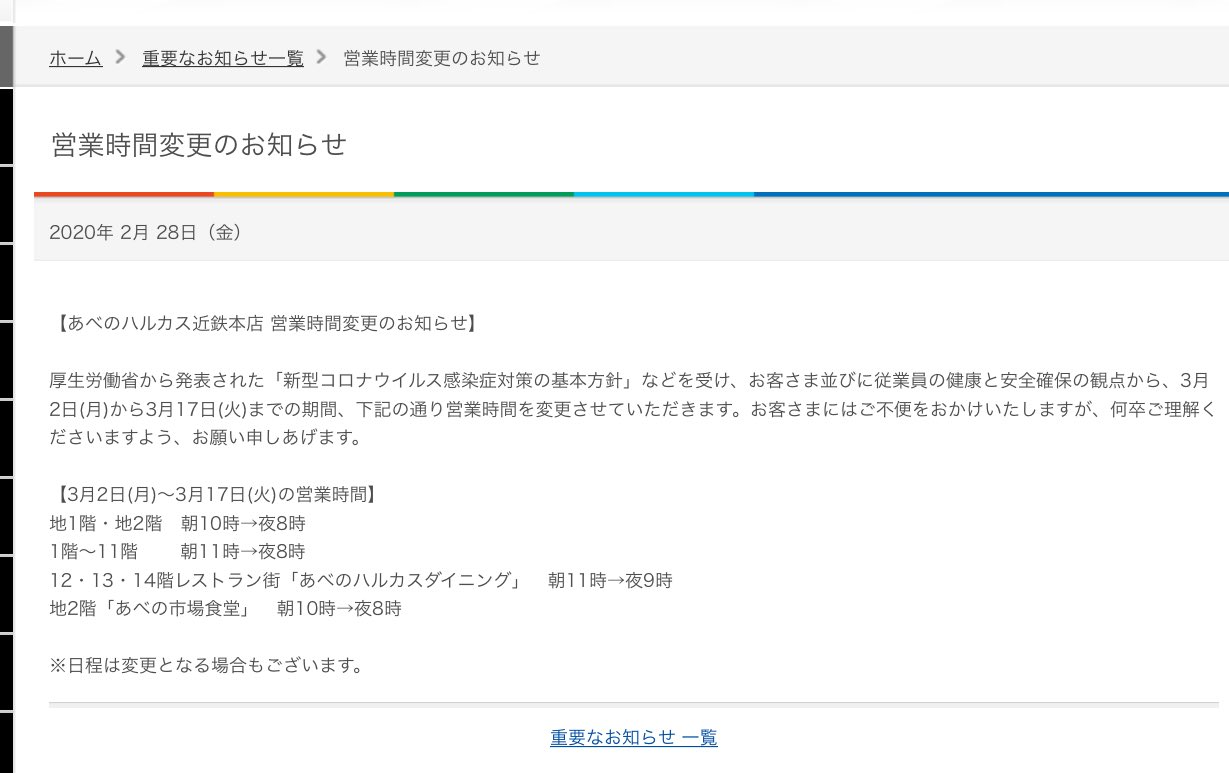The height and width of the screenshot is (773, 1229).
Task: Click the chevron after ホーム breadcrumb
Action: (x=121, y=57)
